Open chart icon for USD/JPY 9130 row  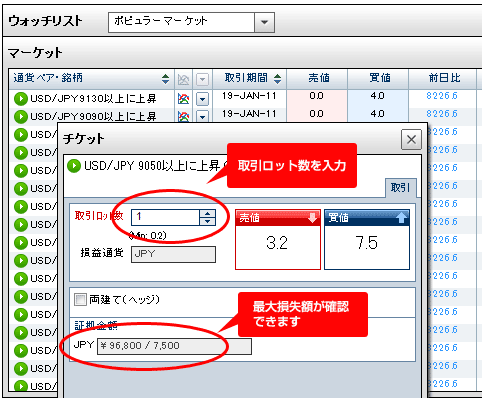(183, 98)
